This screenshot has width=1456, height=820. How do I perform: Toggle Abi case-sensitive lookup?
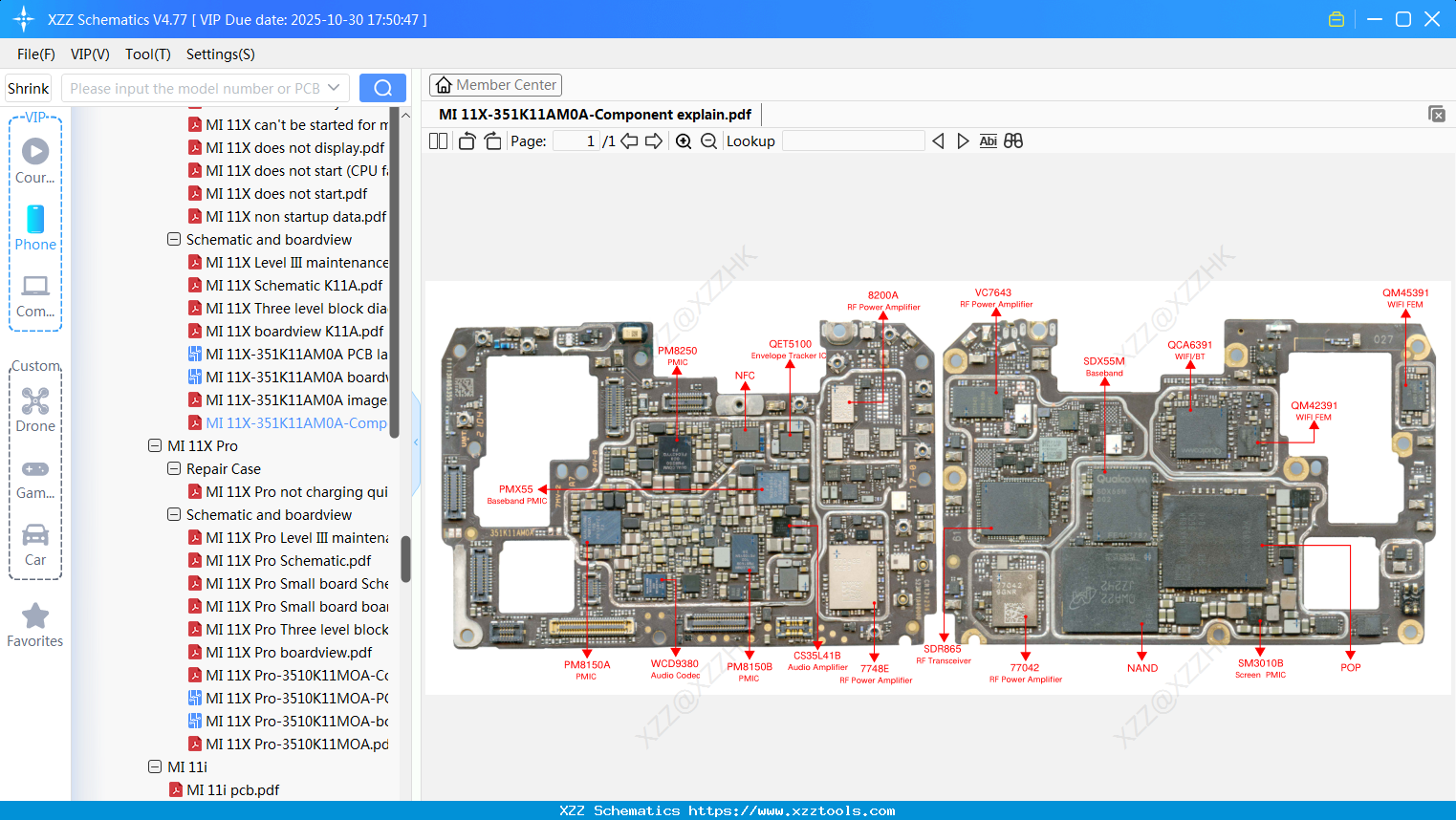(988, 140)
